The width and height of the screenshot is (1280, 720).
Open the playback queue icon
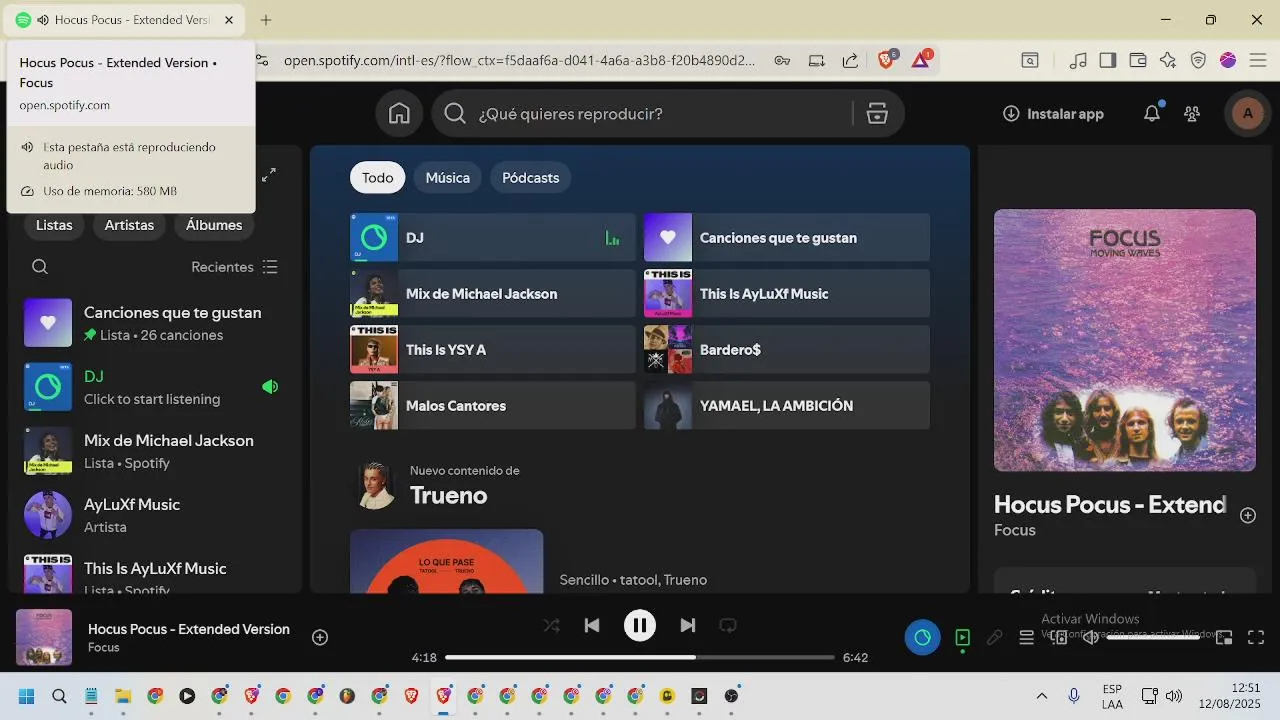click(x=1026, y=637)
